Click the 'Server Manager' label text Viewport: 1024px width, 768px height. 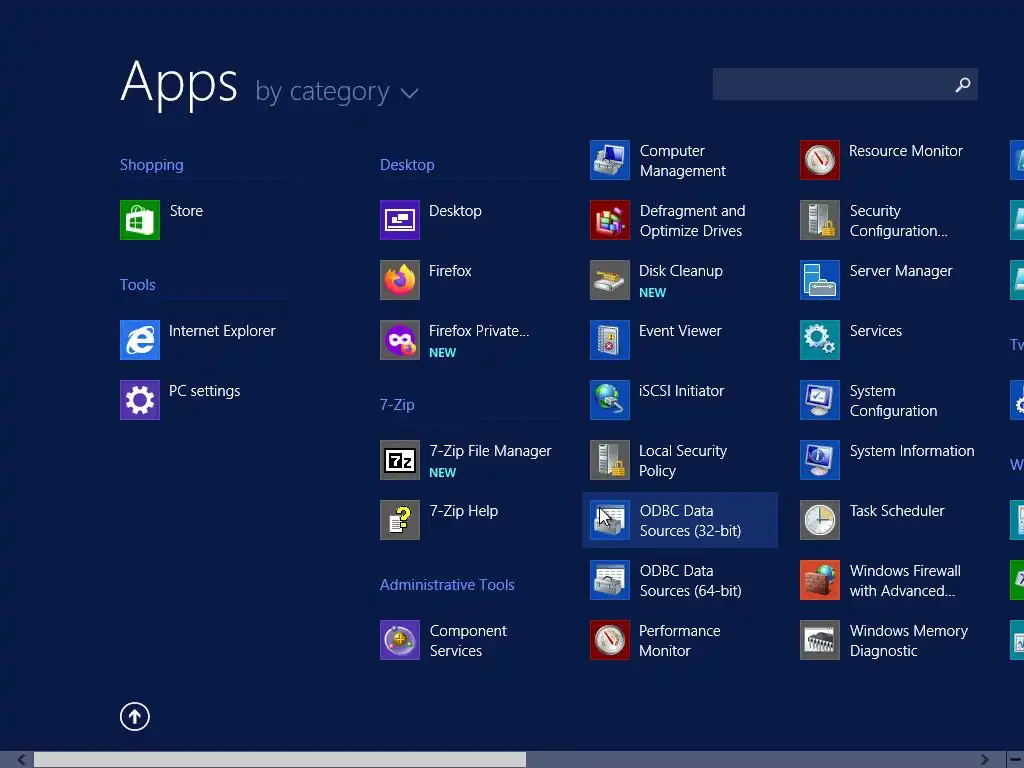click(x=901, y=271)
